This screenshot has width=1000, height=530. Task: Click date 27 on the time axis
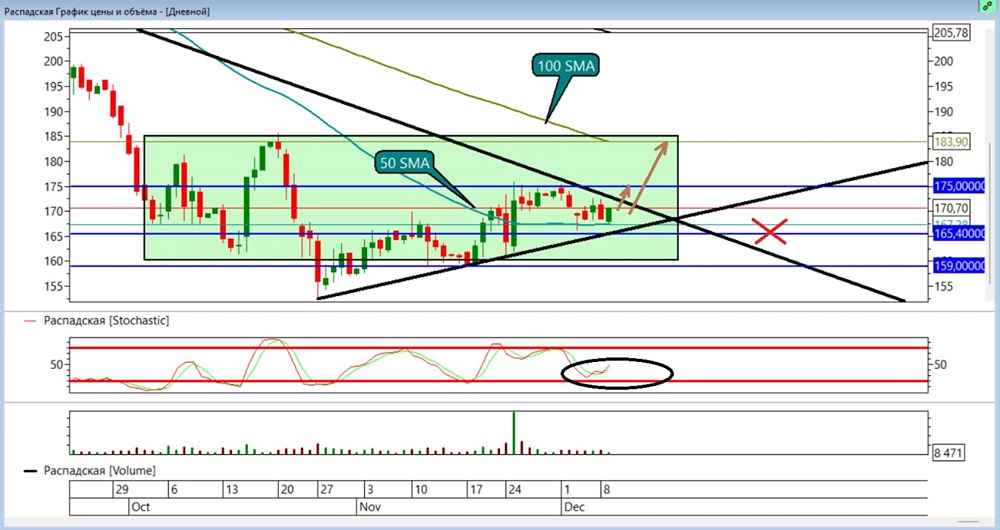(327, 490)
